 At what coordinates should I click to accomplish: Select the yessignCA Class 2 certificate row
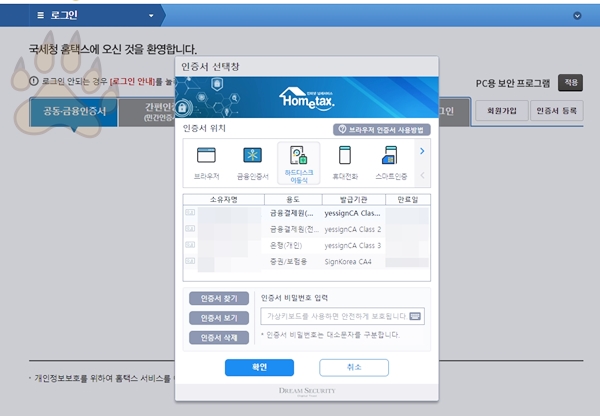pos(307,229)
